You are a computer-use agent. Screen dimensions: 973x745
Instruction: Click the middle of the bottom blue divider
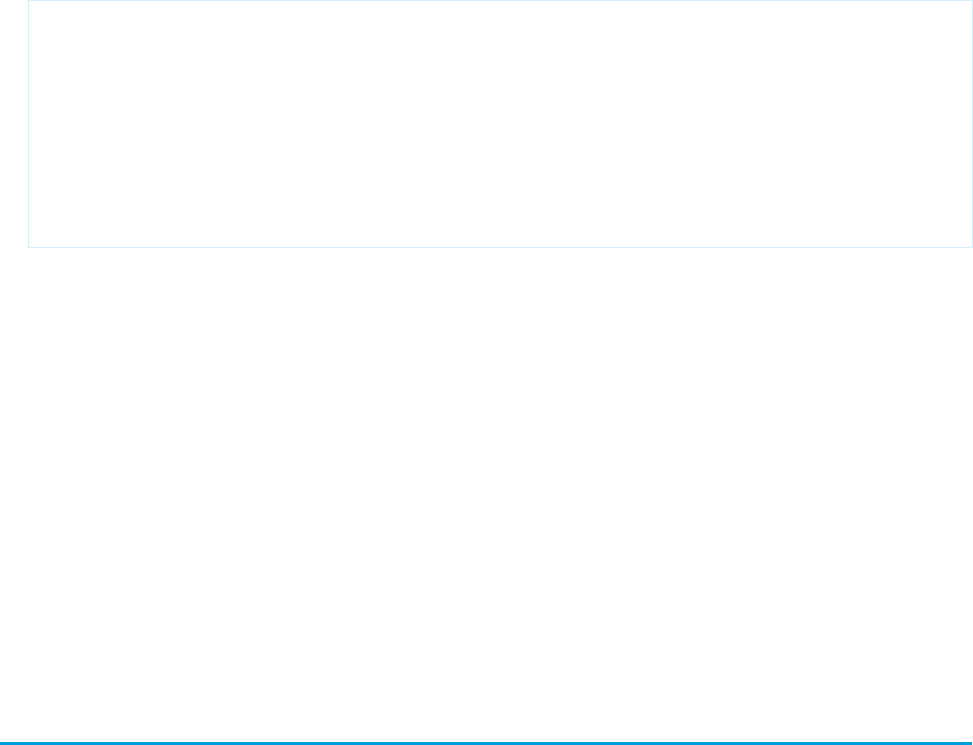coord(486,743)
